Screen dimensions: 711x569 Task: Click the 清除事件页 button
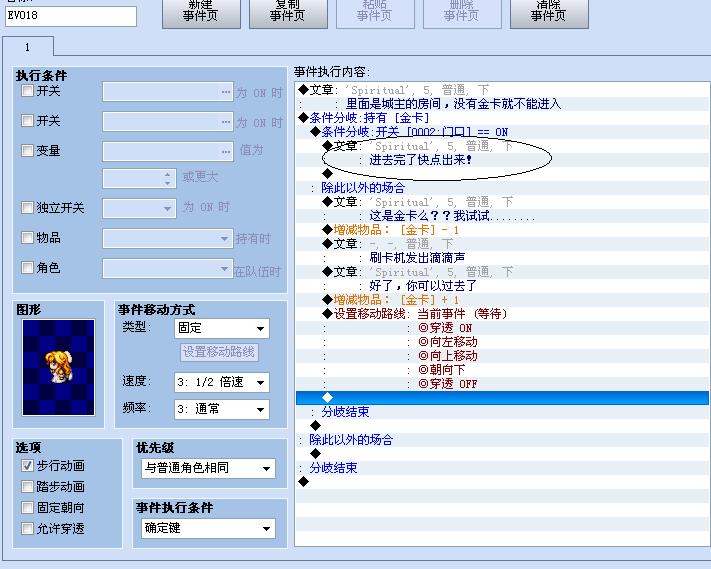click(549, 13)
